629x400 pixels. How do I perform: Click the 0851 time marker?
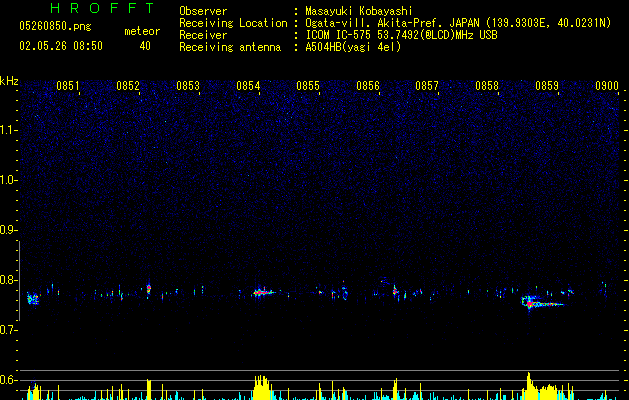[x=67, y=86]
